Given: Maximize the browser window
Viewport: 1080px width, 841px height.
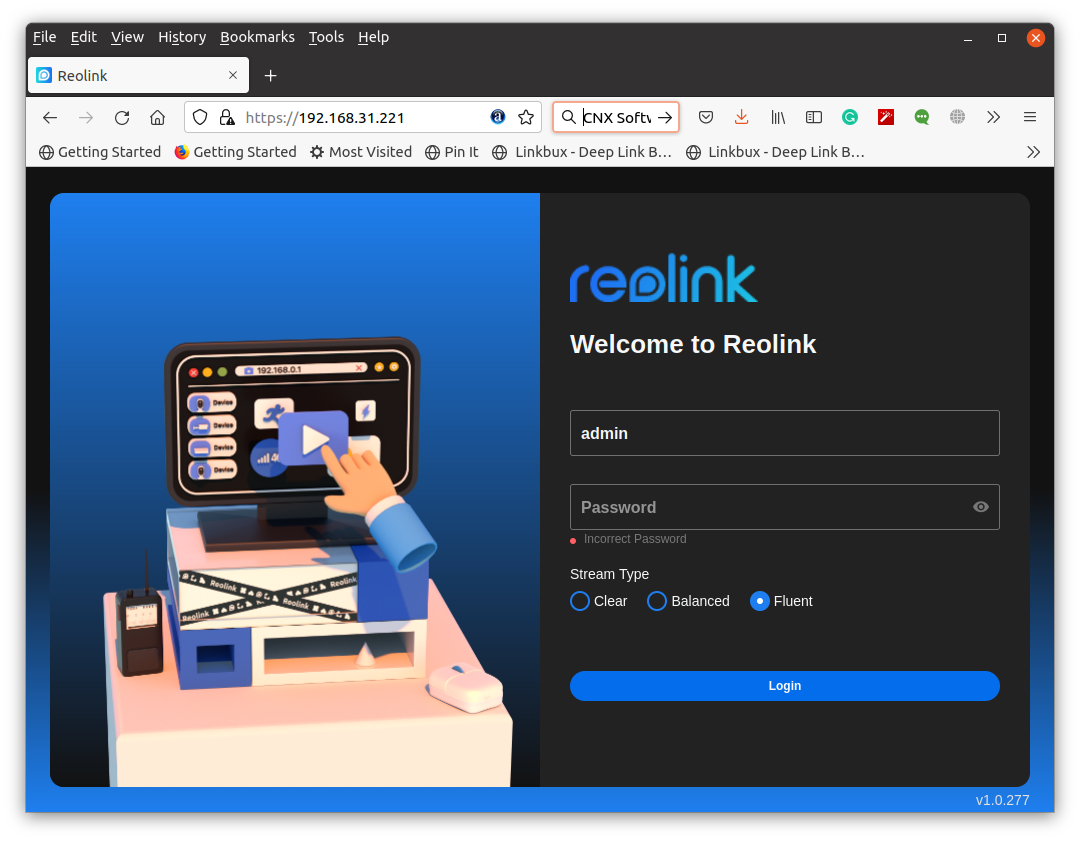Looking at the screenshot, I should point(1001,38).
